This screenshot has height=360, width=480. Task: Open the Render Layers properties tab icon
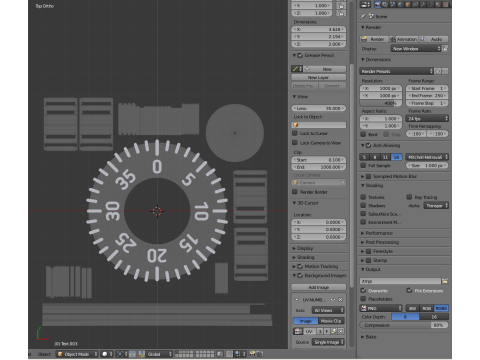tap(385, 4)
